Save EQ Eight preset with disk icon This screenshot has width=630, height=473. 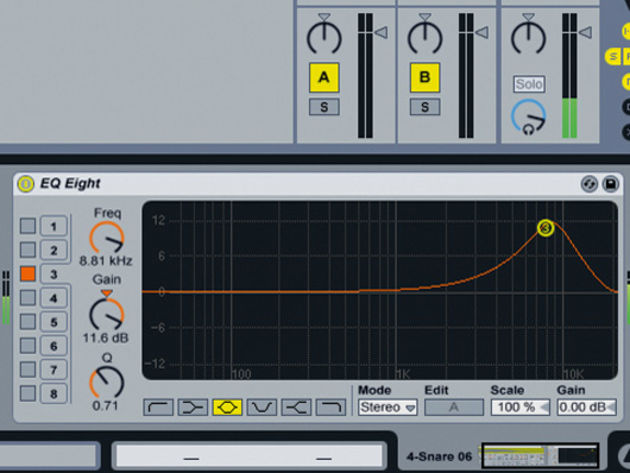(610, 184)
